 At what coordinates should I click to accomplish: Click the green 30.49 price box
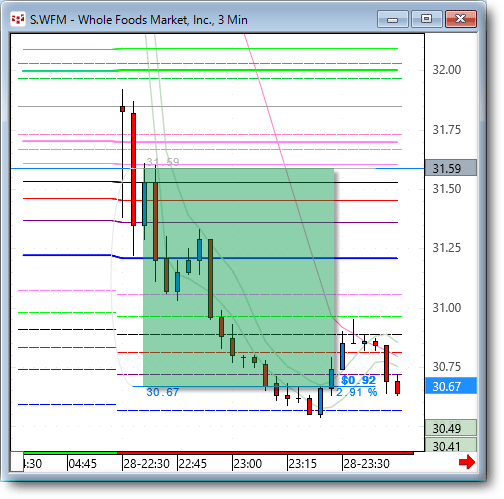tap(451, 428)
